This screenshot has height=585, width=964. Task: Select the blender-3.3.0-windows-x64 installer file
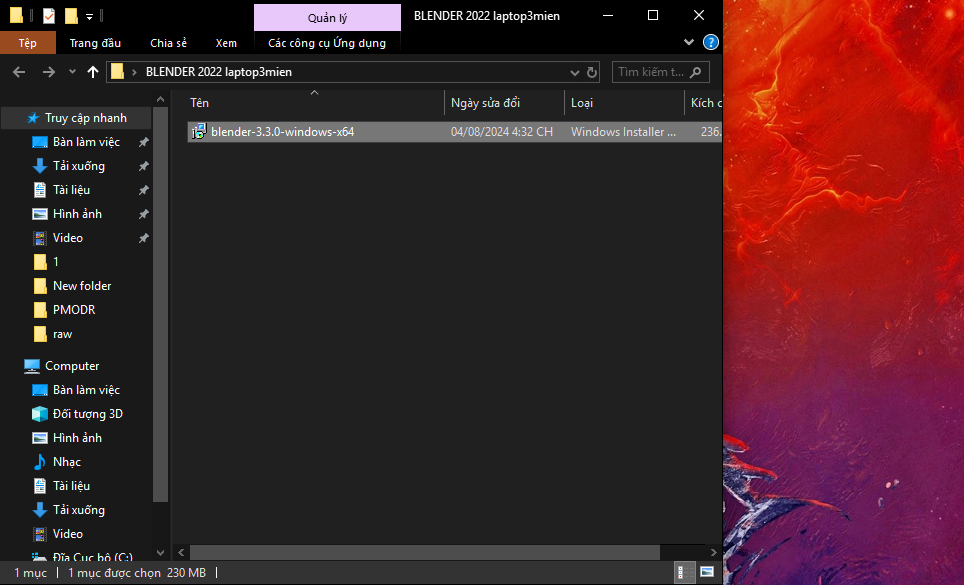[x=282, y=132]
